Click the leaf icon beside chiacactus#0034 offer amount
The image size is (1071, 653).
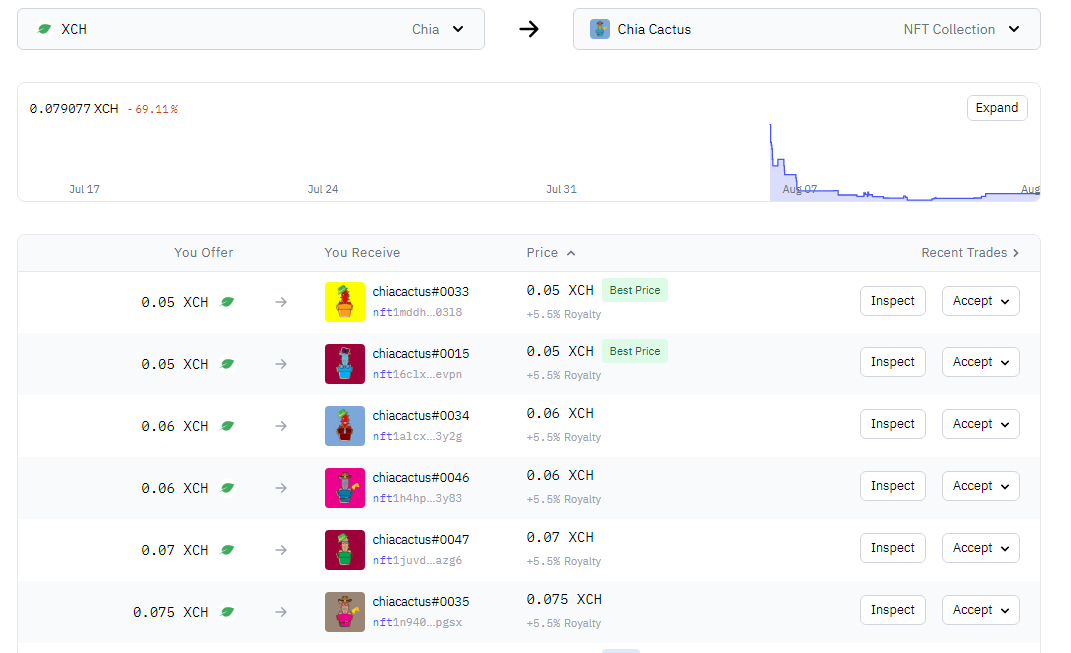click(x=227, y=426)
